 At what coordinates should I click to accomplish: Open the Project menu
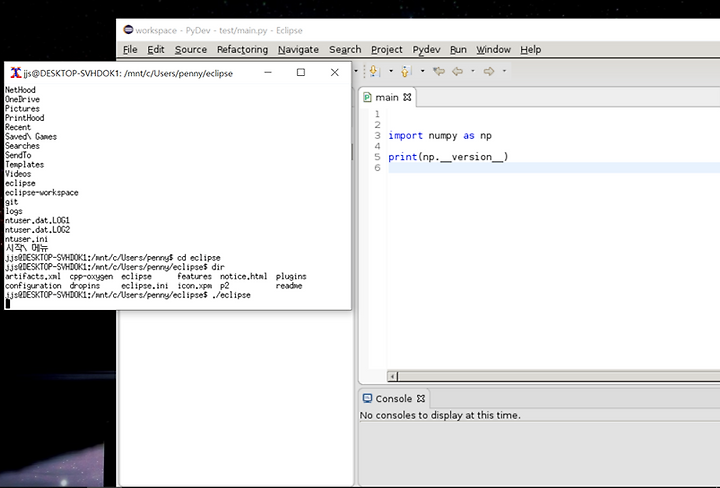387,50
